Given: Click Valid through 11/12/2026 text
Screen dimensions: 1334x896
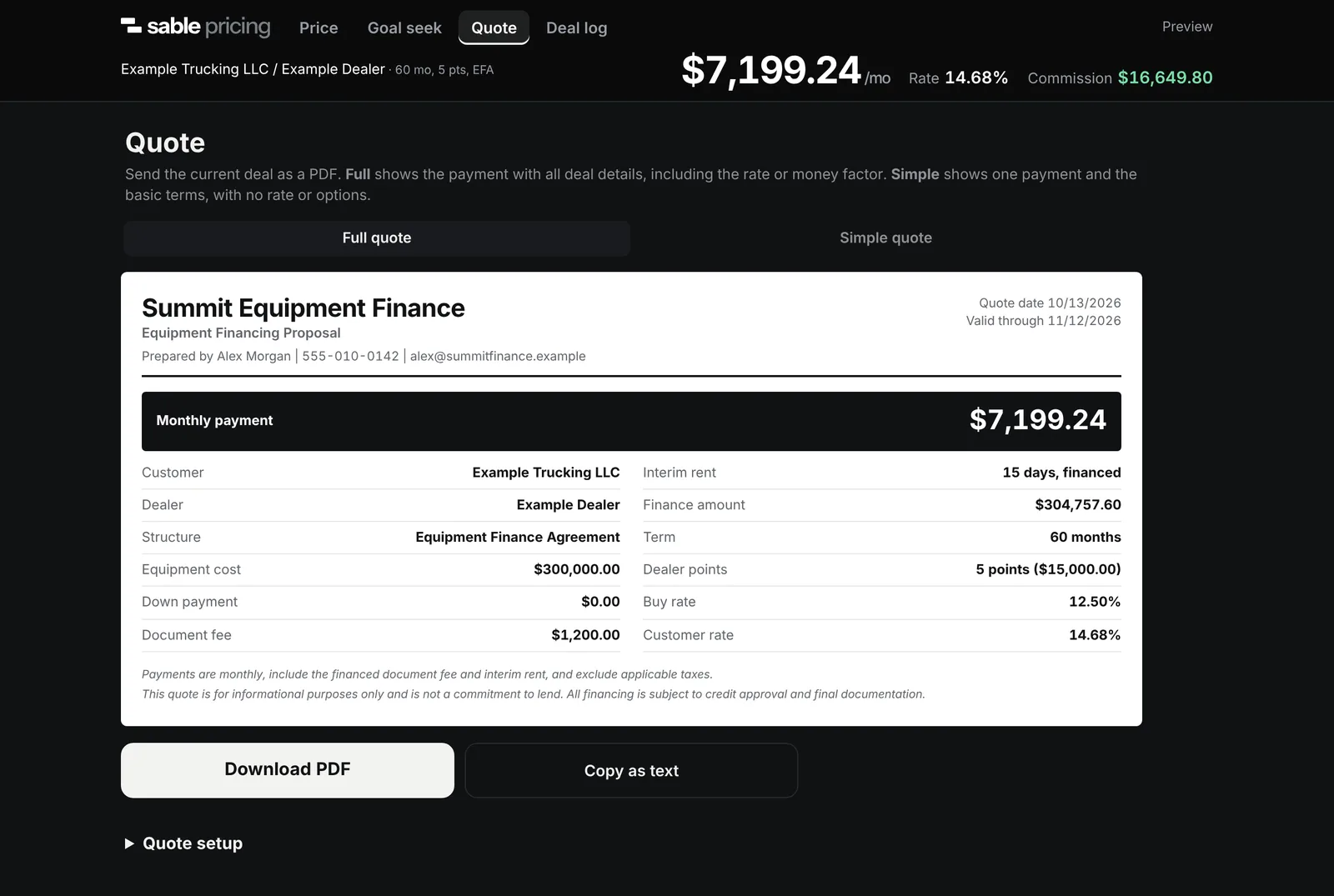Looking at the screenshot, I should [1043, 321].
